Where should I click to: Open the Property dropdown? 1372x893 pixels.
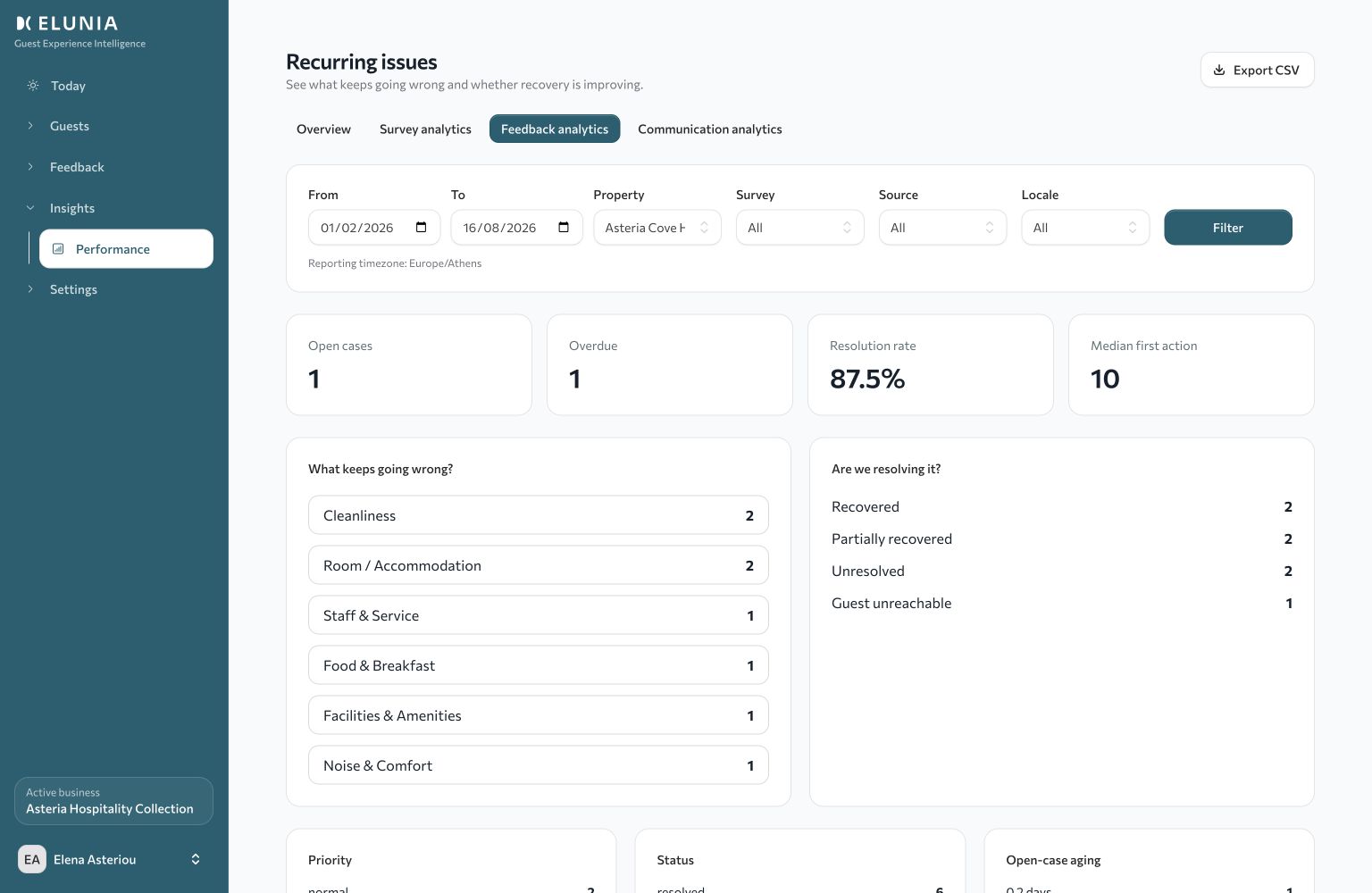tap(657, 228)
